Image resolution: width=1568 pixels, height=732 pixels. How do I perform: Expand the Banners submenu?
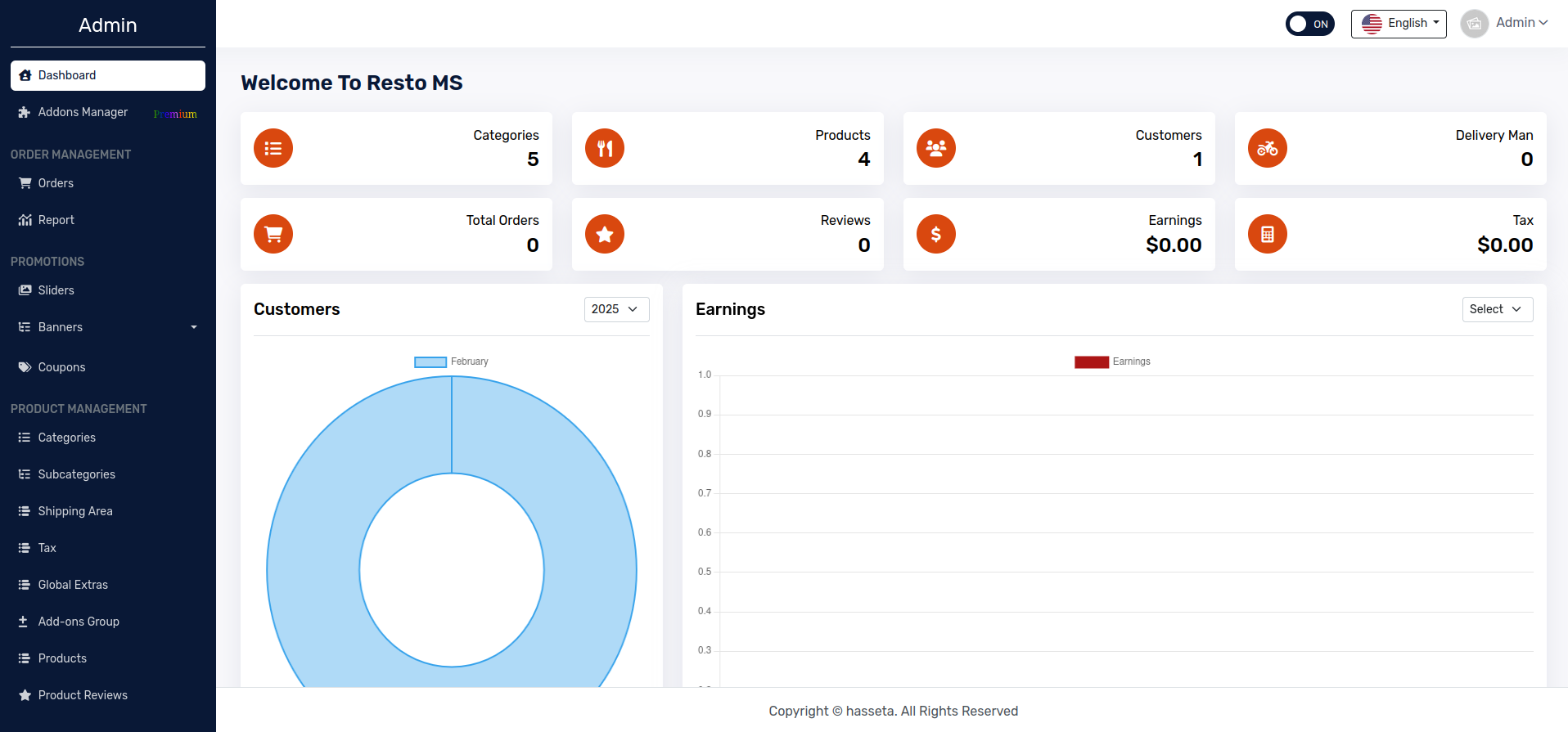point(107,327)
